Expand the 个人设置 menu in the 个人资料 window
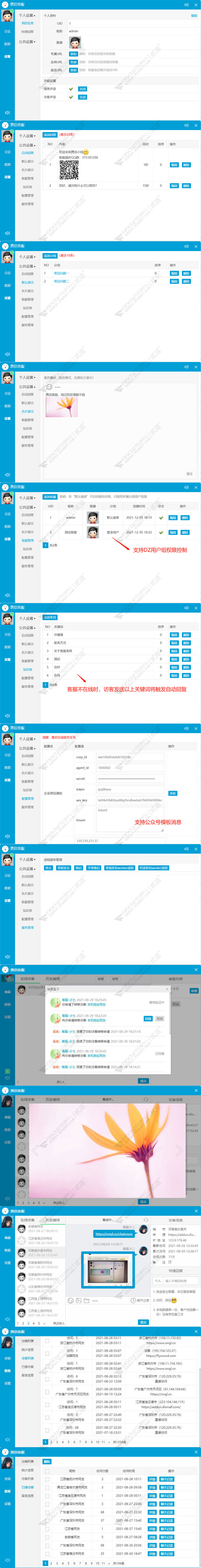 click(27, 15)
